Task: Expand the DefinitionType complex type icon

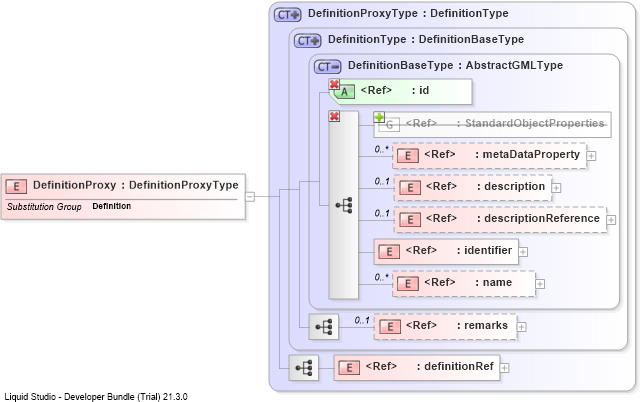Action: [x=307, y=40]
